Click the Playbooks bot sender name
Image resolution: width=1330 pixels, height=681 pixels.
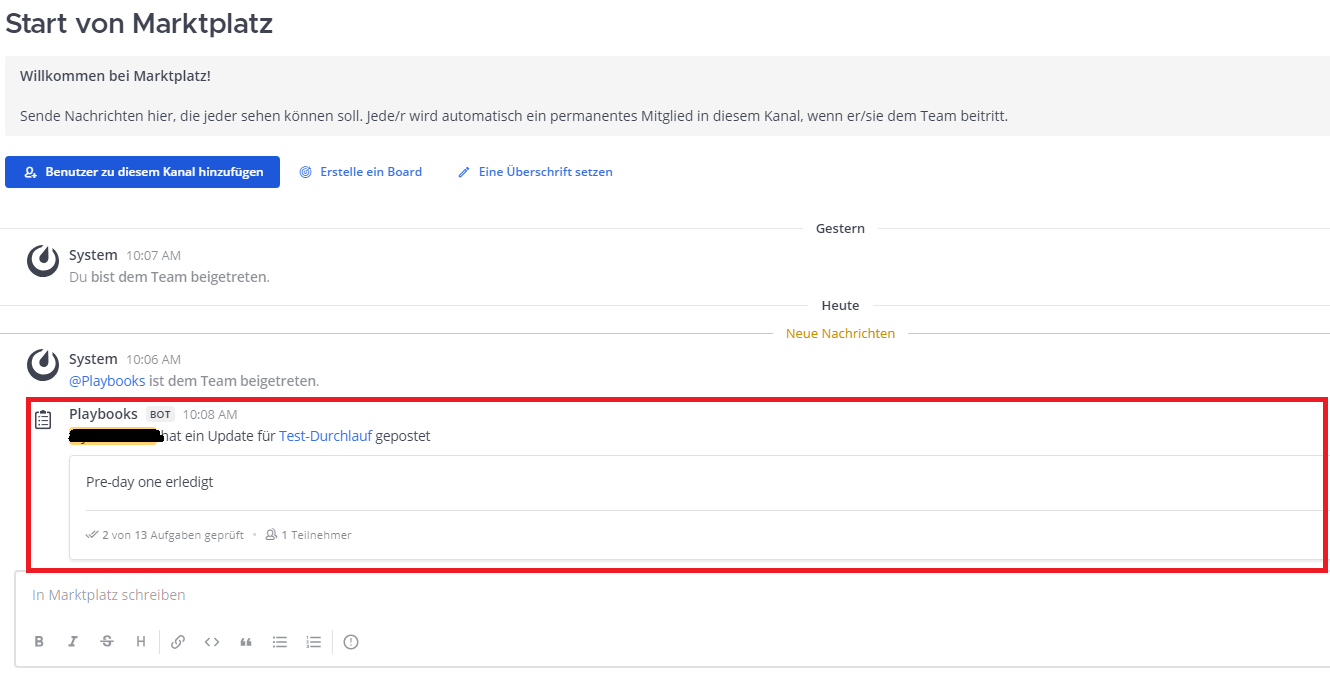coord(103,414)
